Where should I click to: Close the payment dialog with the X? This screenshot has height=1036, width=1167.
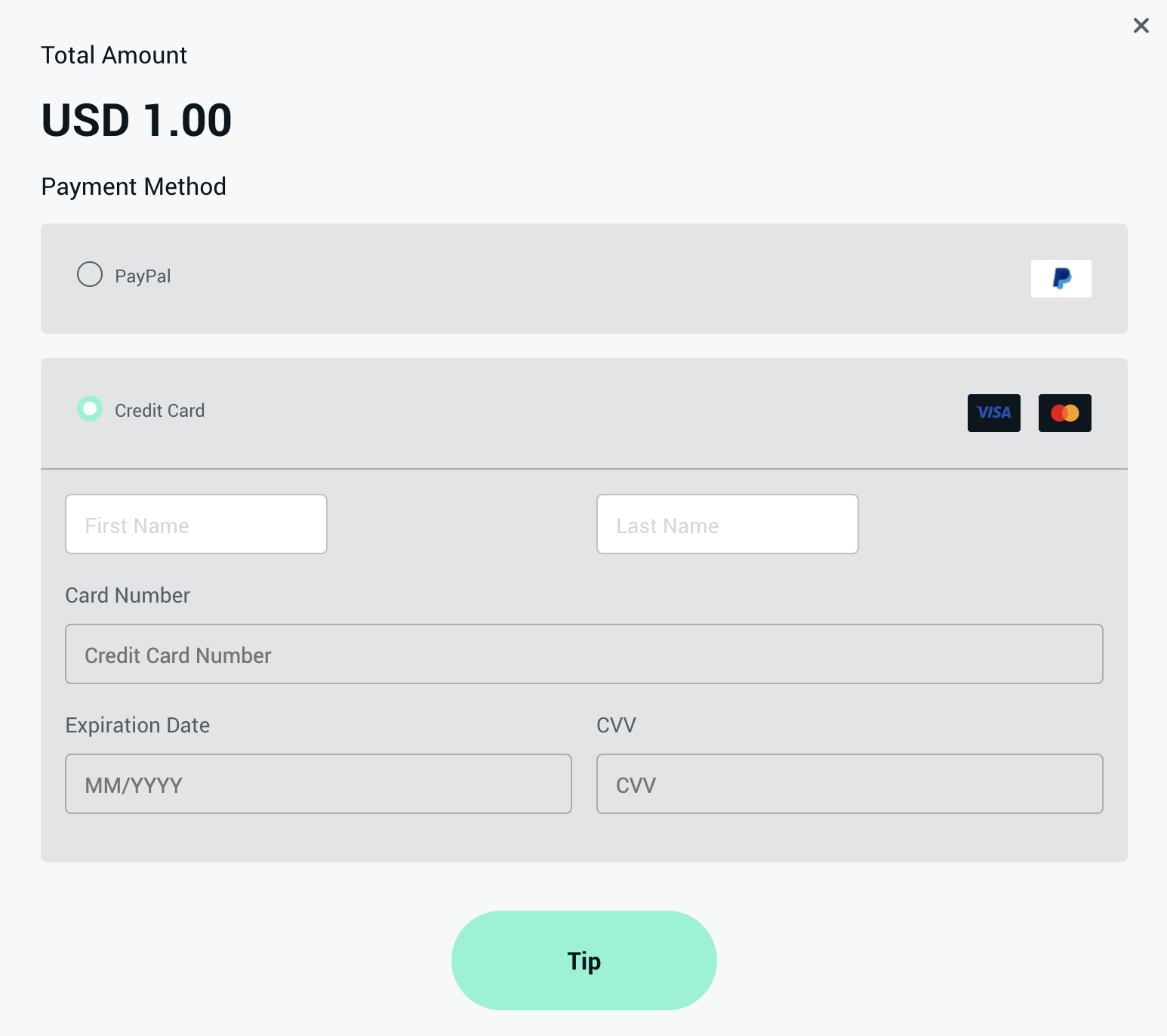(x=1141, y=26)
